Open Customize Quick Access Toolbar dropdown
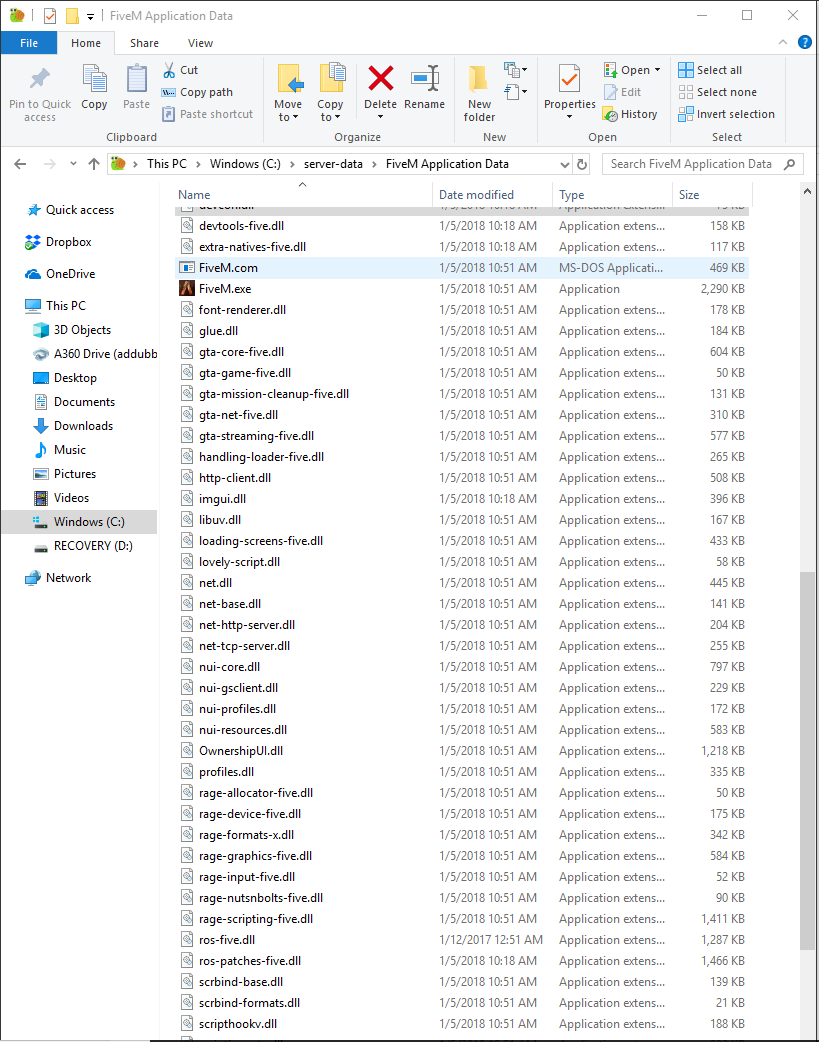The image size is (819, 1042). [x=90, y=17]
